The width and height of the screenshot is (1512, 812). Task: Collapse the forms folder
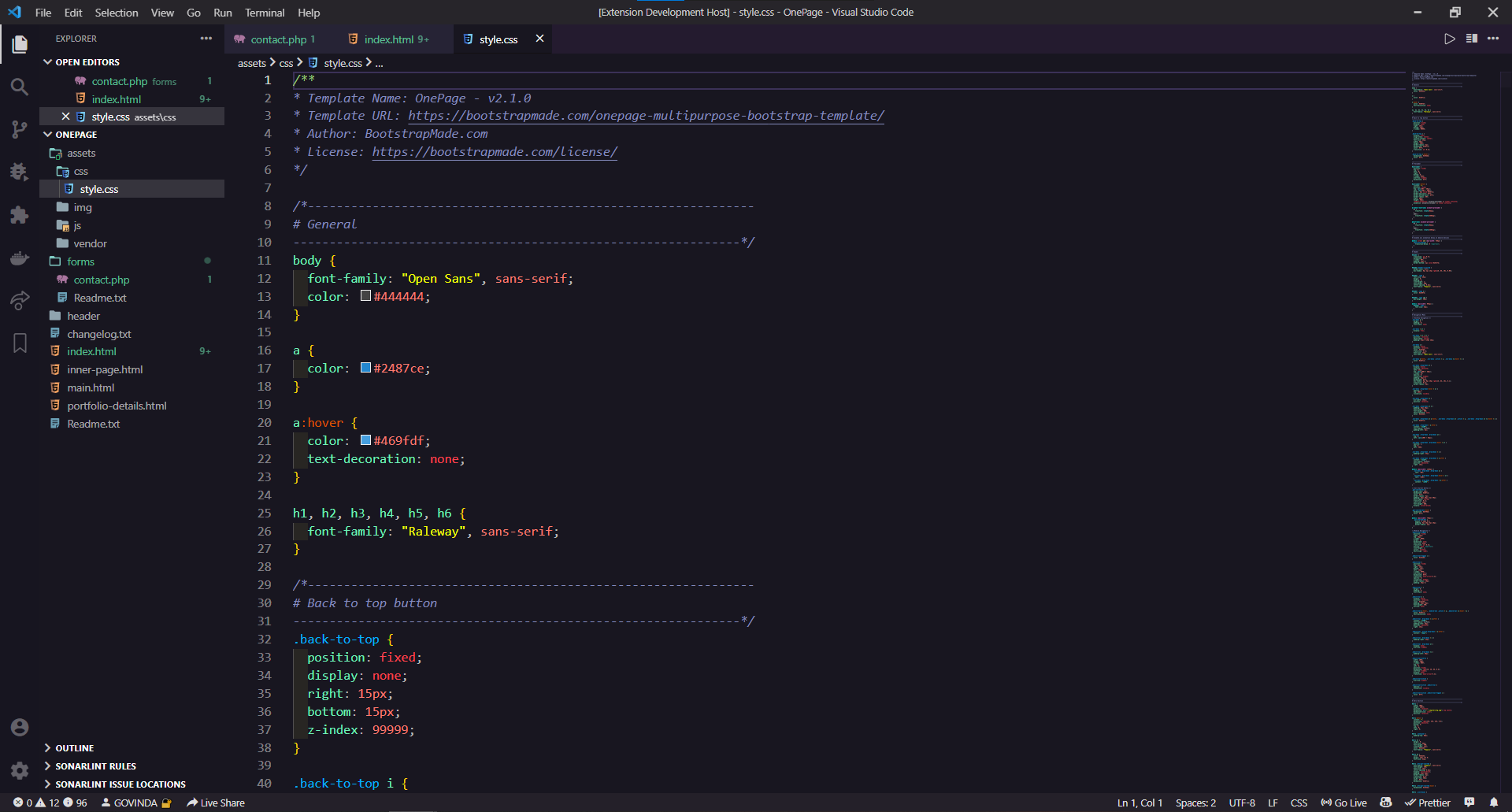click(132, 261)
